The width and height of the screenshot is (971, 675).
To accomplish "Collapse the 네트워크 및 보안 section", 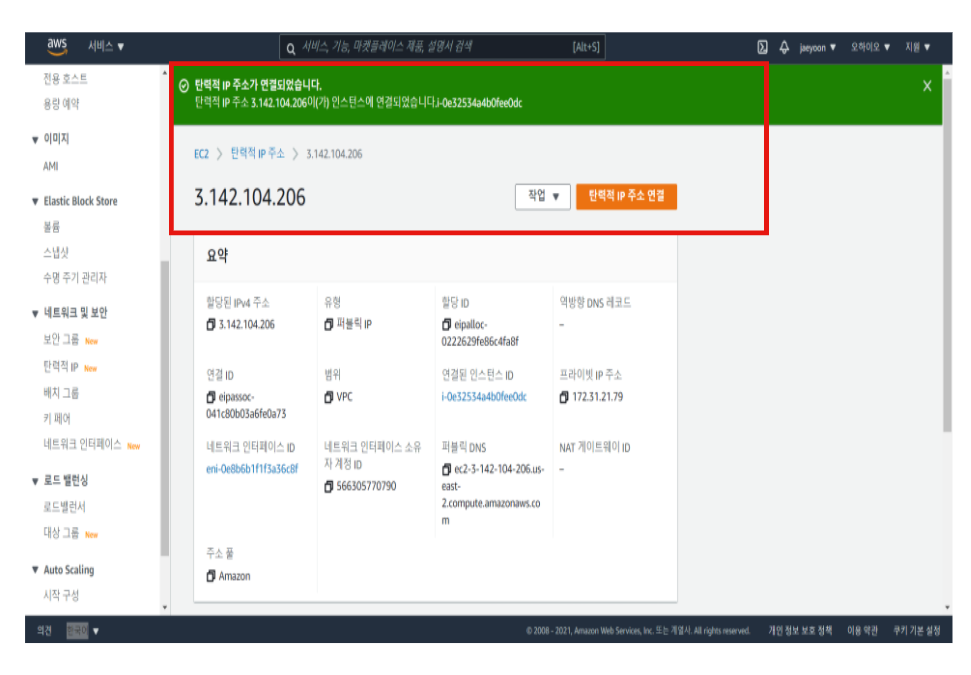I will [x=35, y=314].
